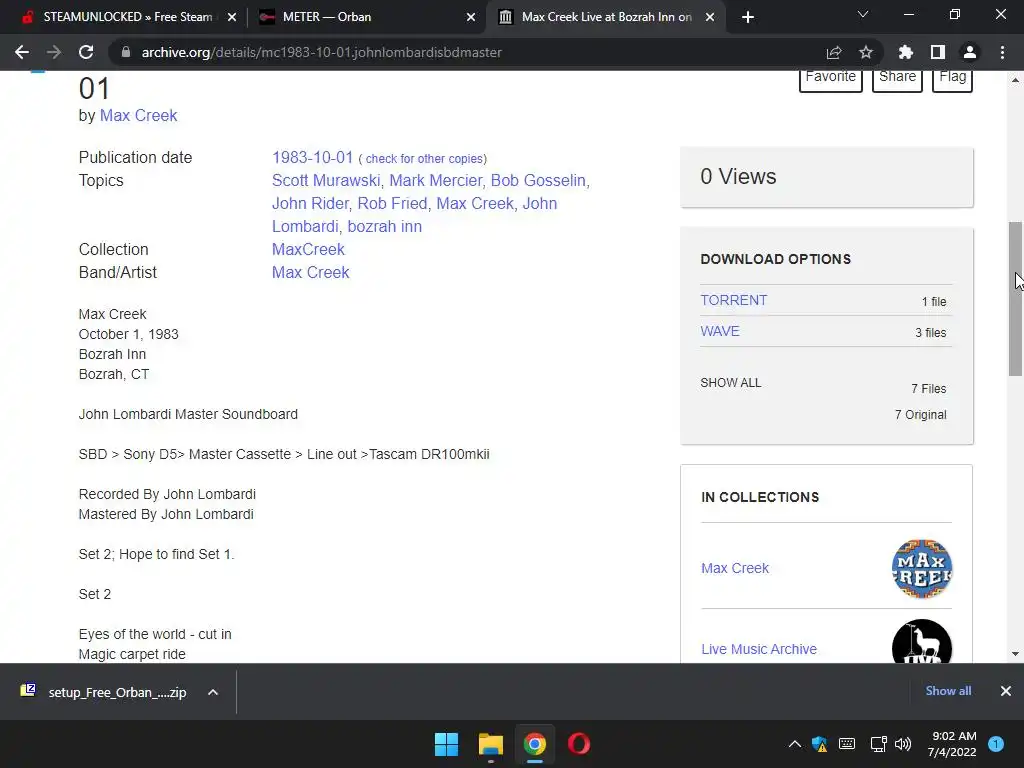Click the Favorite button
This screenshot has height=768, width=1024.
coord(831,78)
